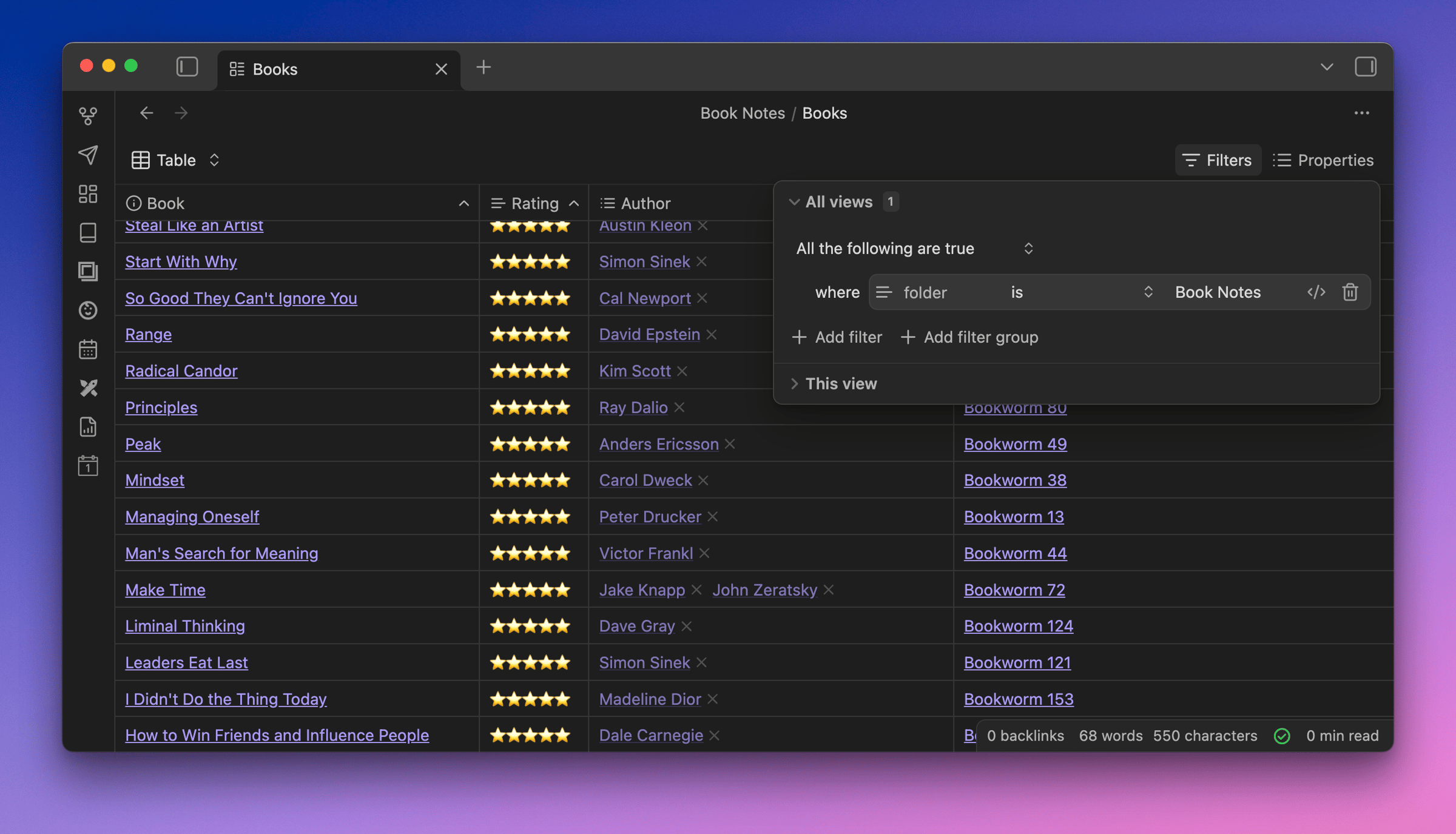Screen dimensions: 1456x834
Task: Open the Properties panel button
Action: pyautogui.click(x=1323, y=160)
